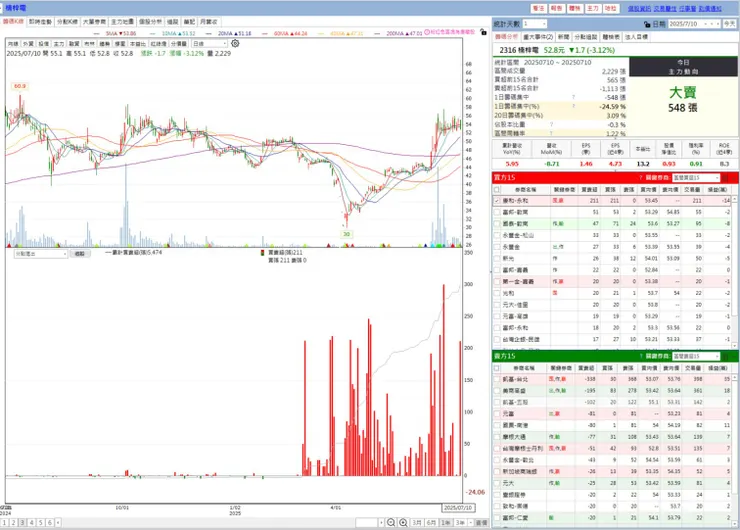Click the 行事曆 link at top right

688,8
